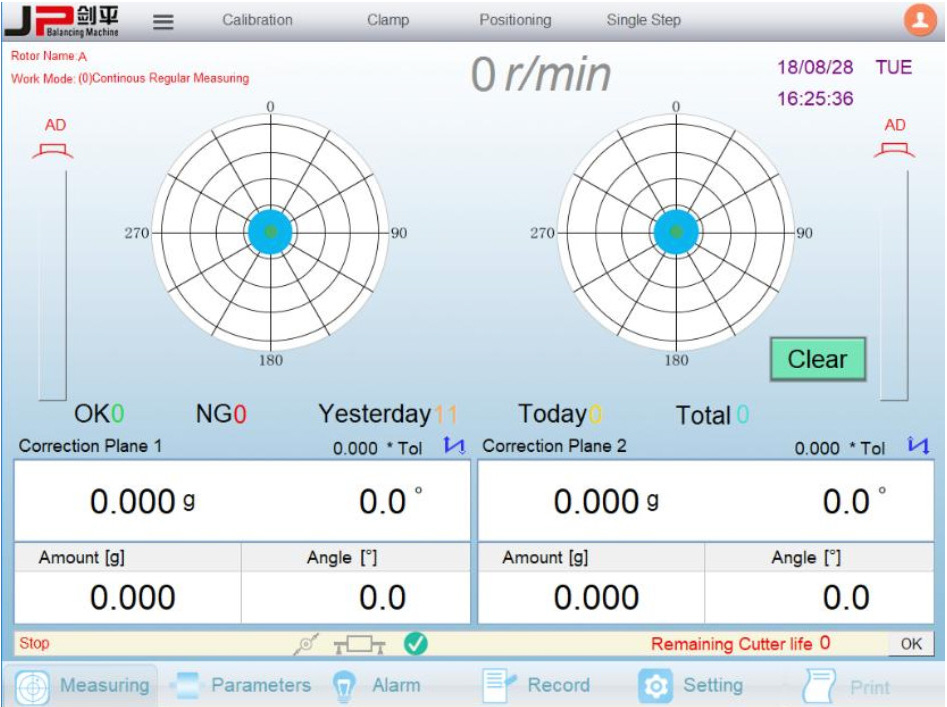Click the Print paper icon

click(819, 686)
